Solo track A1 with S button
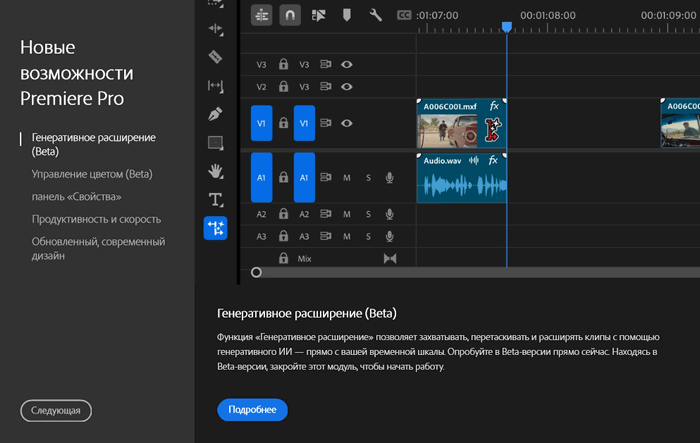 click(368, 178)
